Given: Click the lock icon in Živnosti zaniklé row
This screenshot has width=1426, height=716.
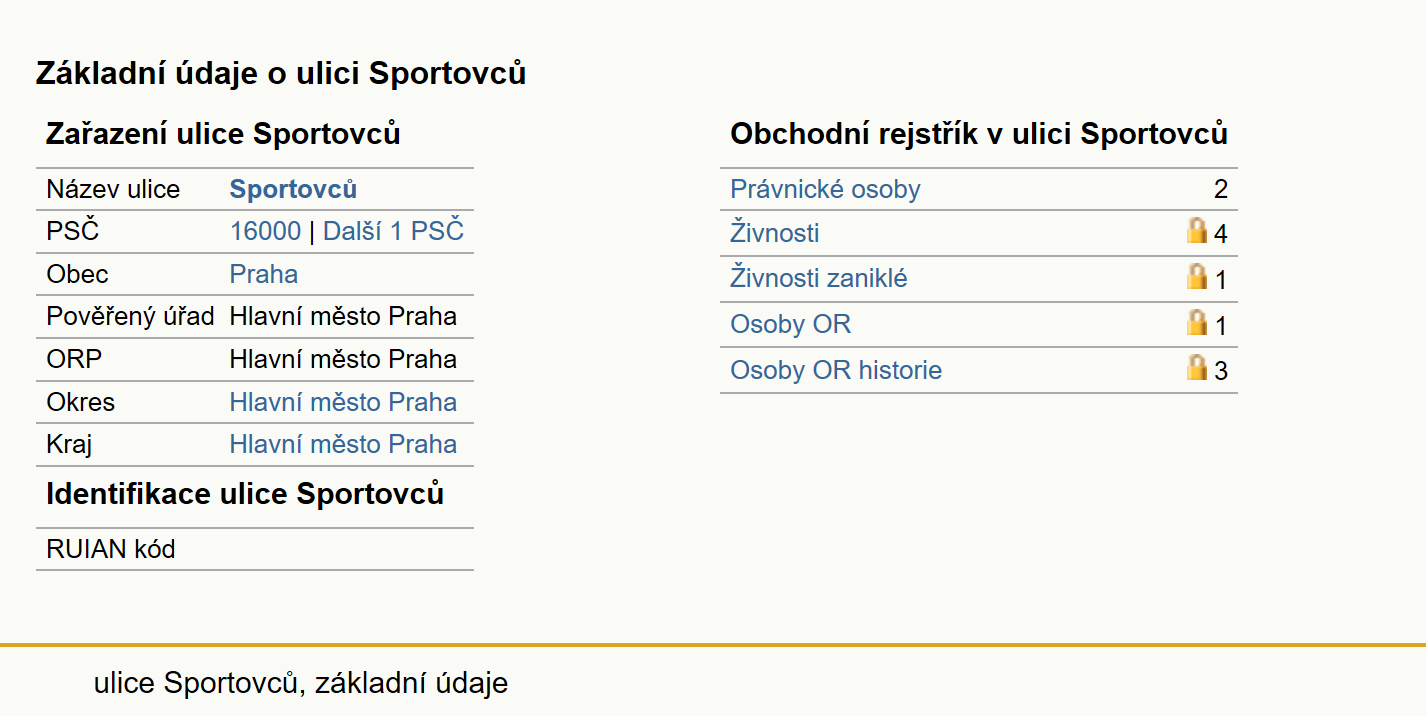Looking at the screenshot, I should click(x=1196, y=276).
